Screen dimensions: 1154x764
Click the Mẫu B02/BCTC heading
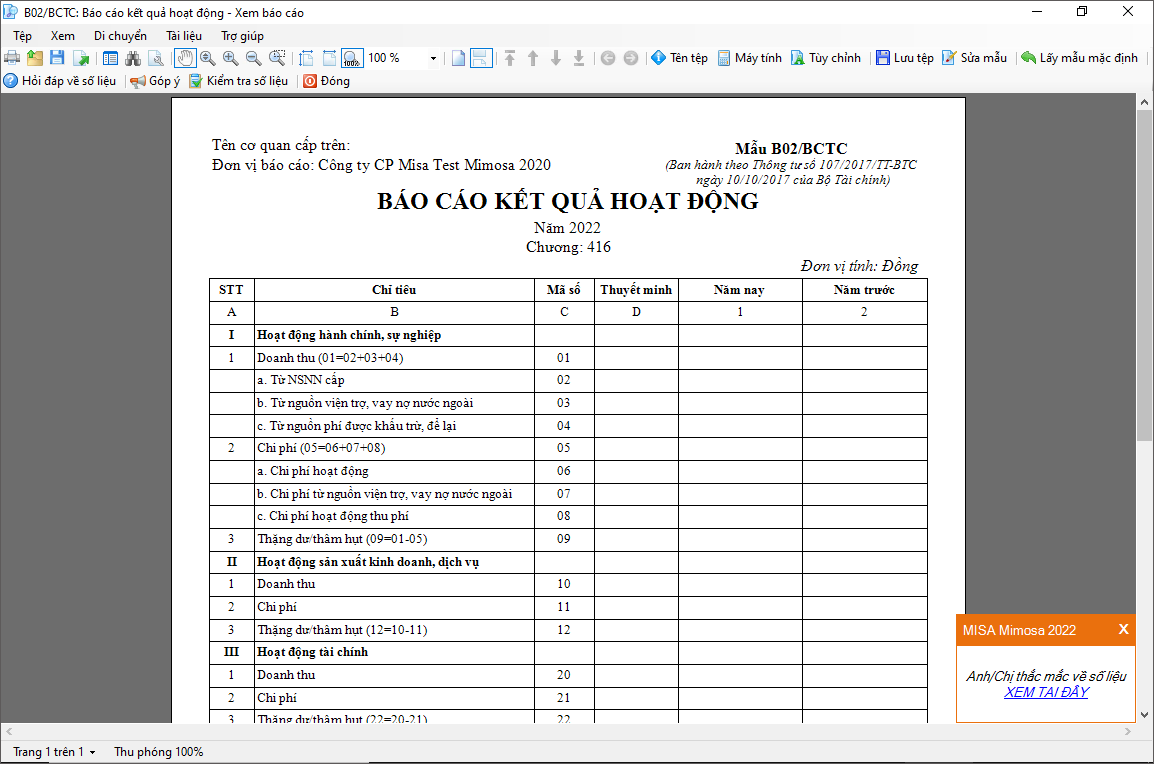coord(791,148)
